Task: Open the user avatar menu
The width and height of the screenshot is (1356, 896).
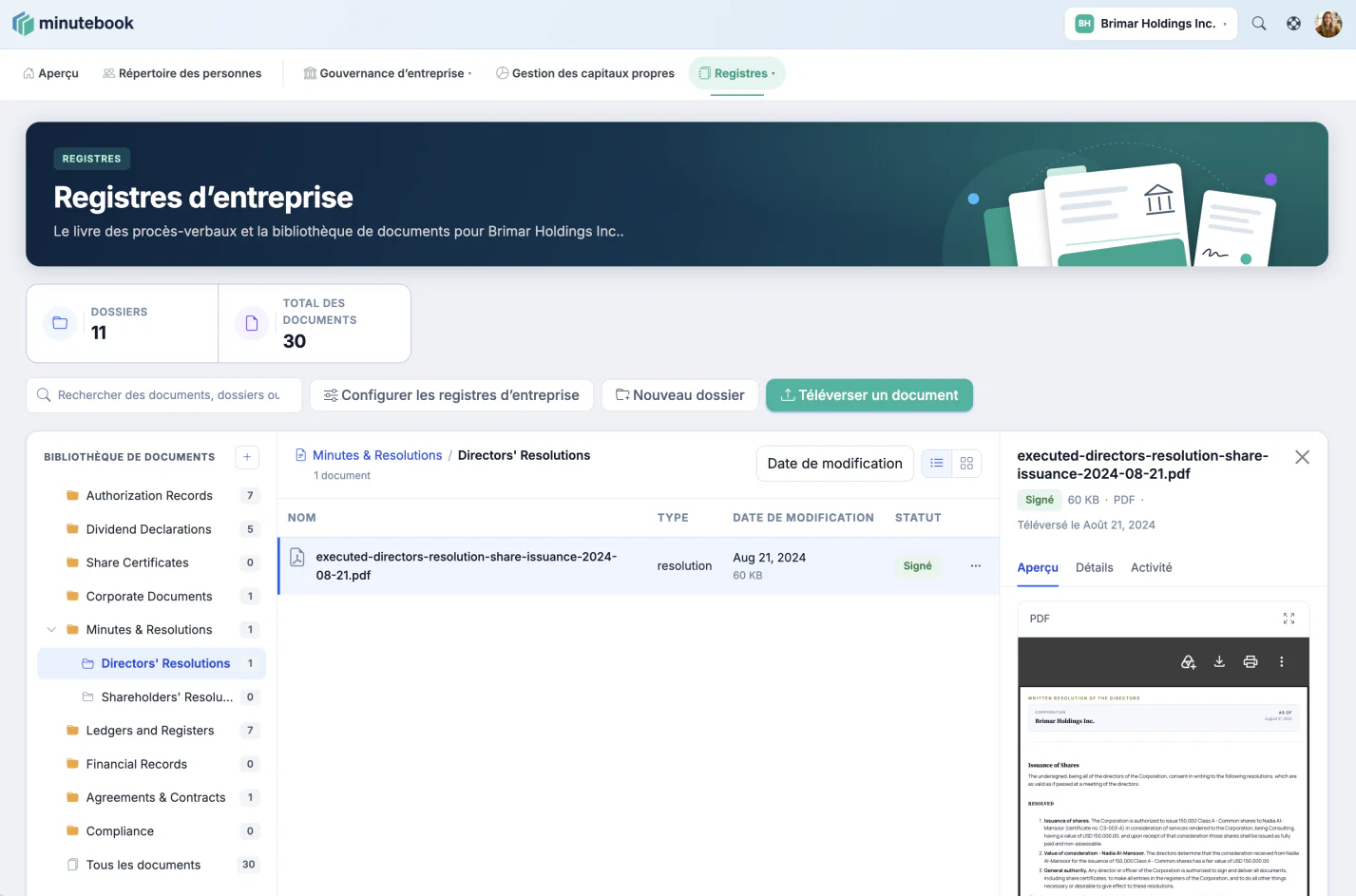Action: click(1327, 24)
